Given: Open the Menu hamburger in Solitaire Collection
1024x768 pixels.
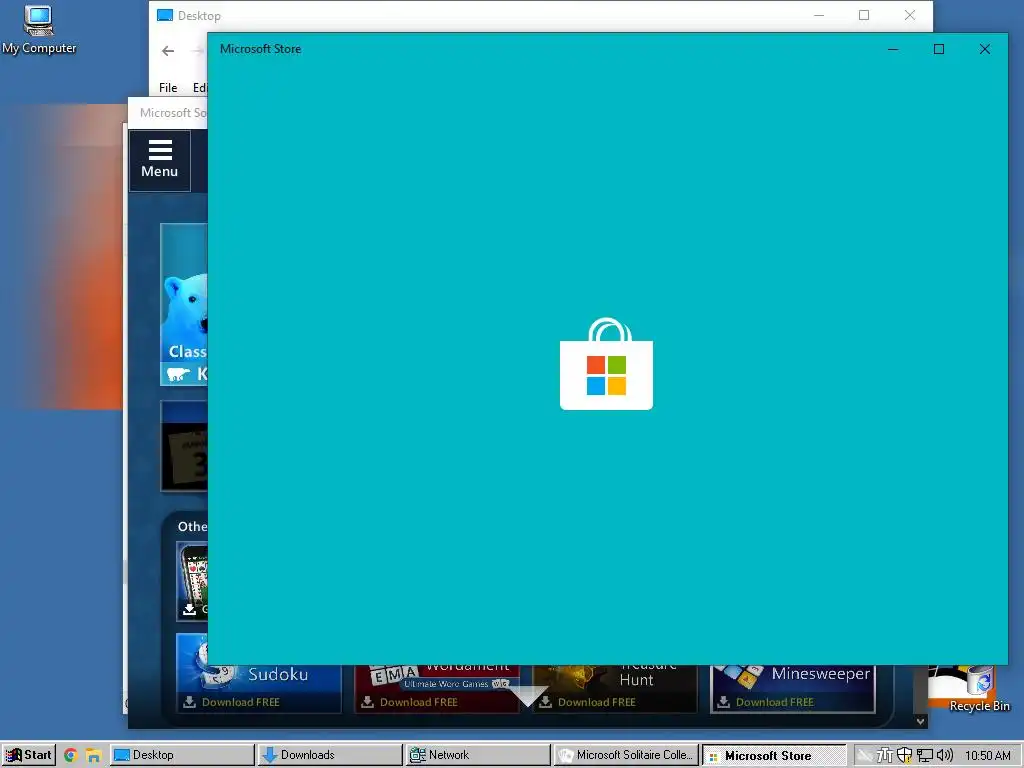Looking at the screenshot, I should 160,160.
